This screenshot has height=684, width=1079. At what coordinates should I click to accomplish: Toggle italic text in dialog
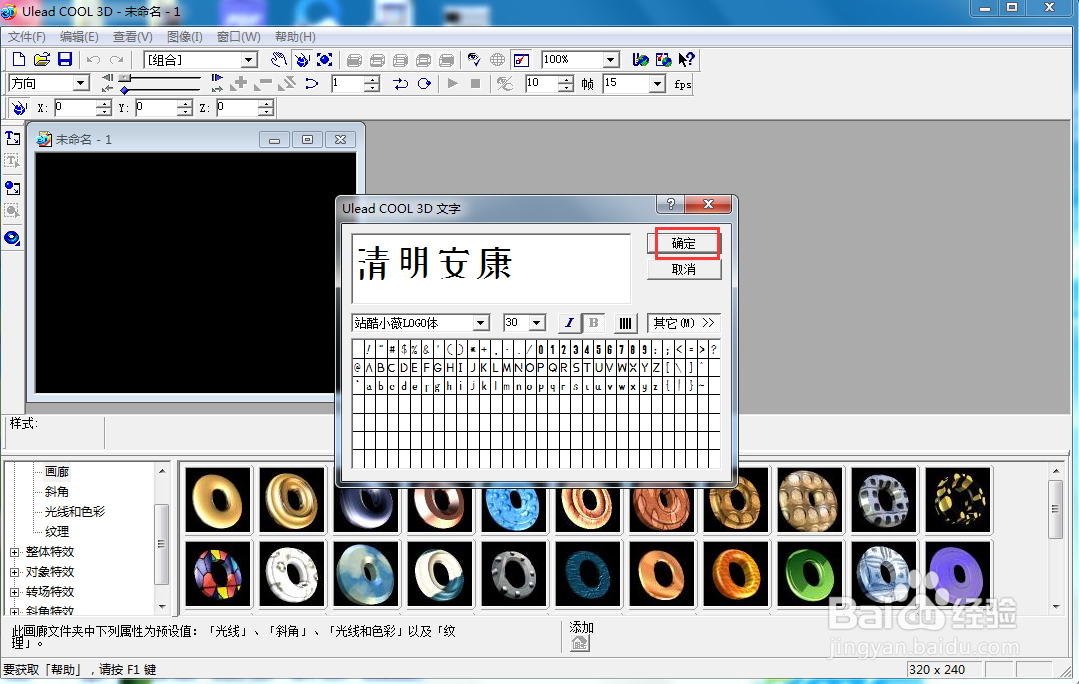click(x=569, y=323)
